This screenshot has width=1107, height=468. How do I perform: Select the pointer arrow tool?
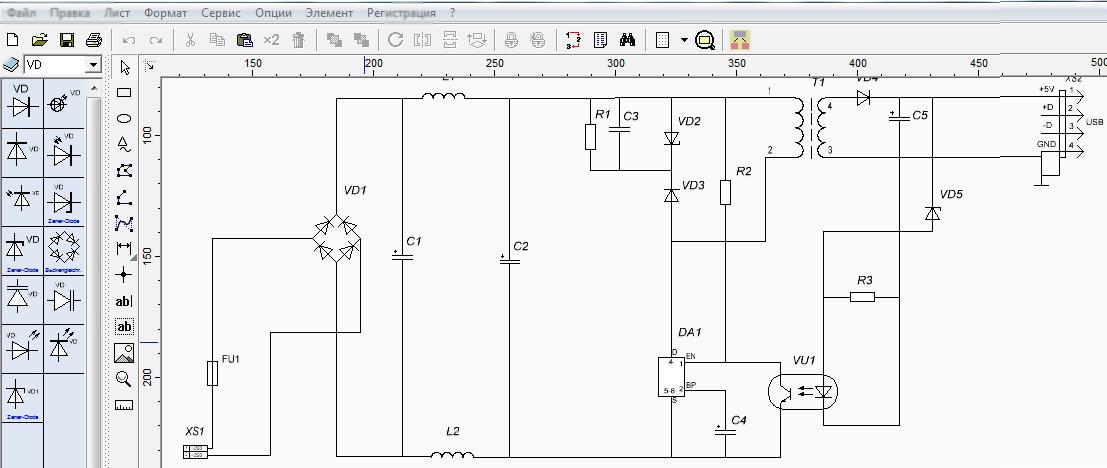125,68
